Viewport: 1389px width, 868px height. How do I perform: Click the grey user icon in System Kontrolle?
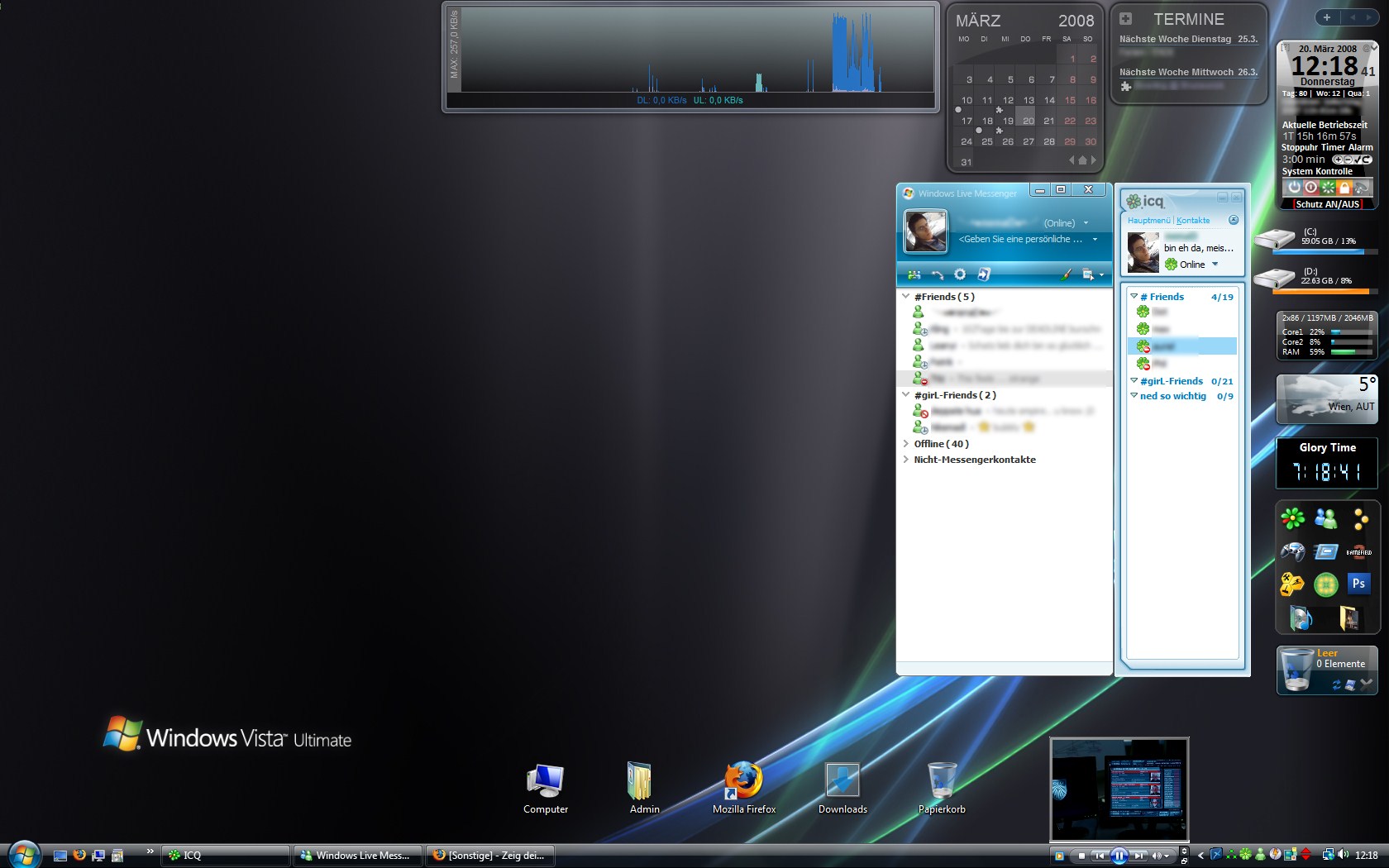(1362, 188)
